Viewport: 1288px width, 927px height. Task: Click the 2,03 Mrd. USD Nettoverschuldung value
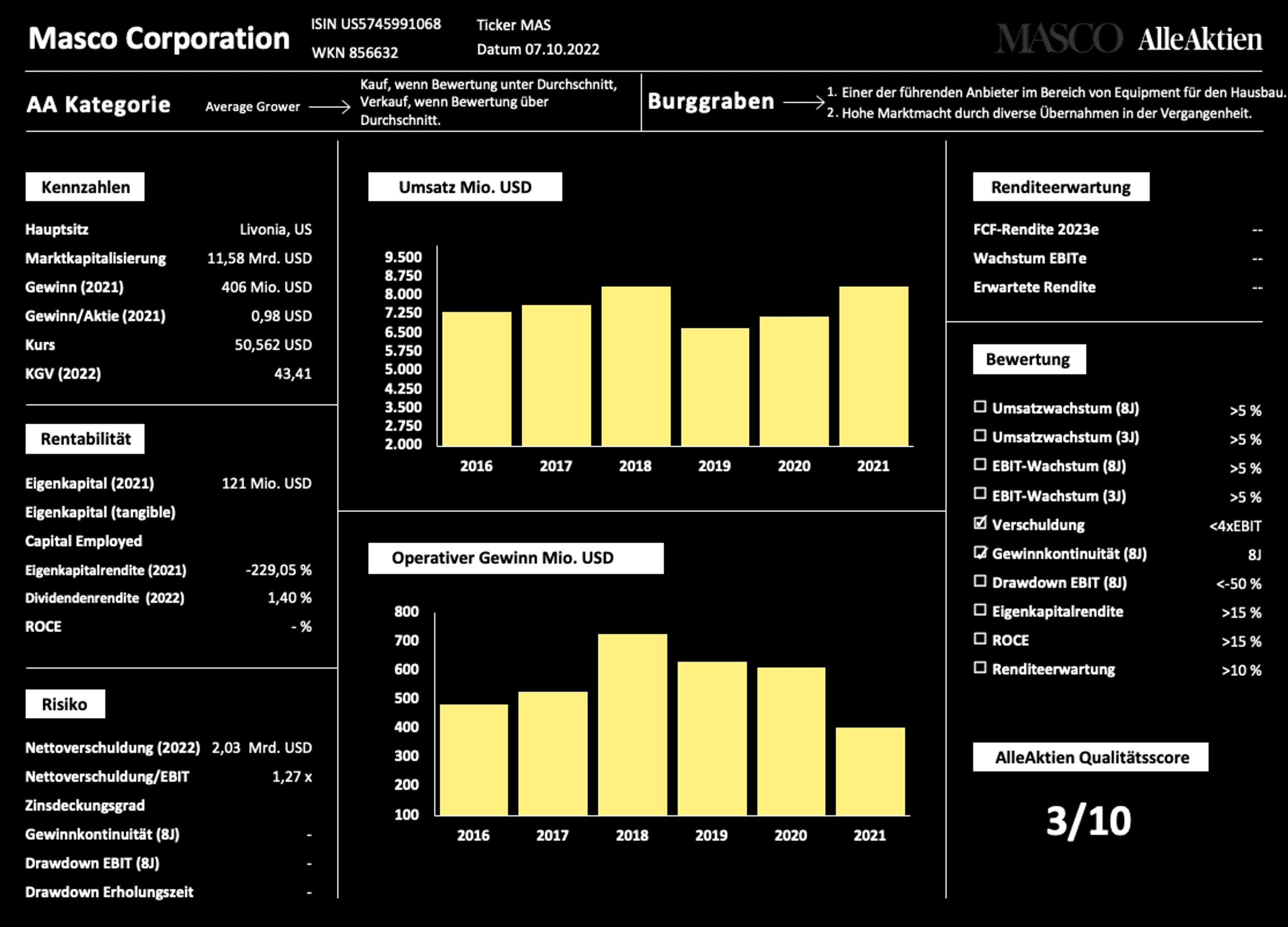coord(262,747)
